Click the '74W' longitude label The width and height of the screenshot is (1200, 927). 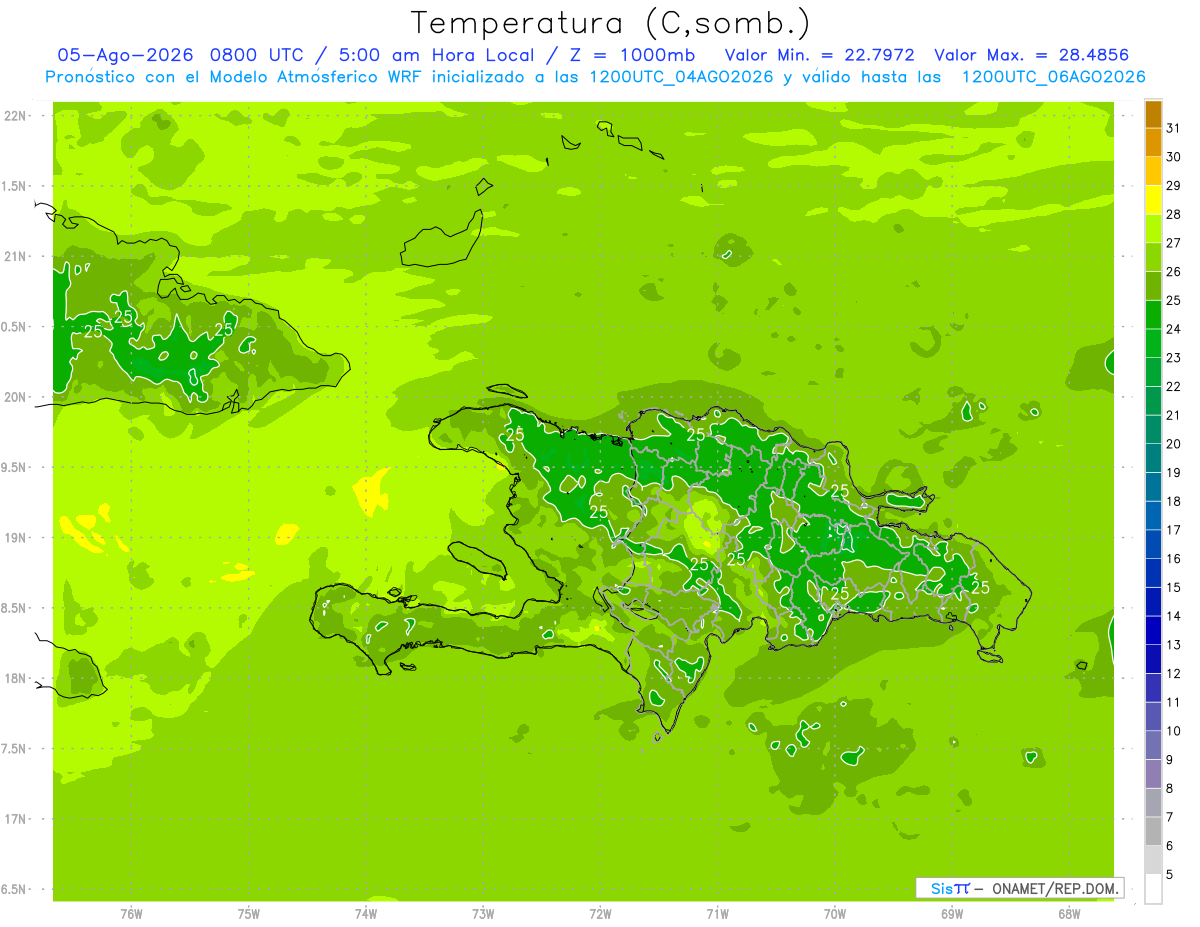[x=366, y=914]
